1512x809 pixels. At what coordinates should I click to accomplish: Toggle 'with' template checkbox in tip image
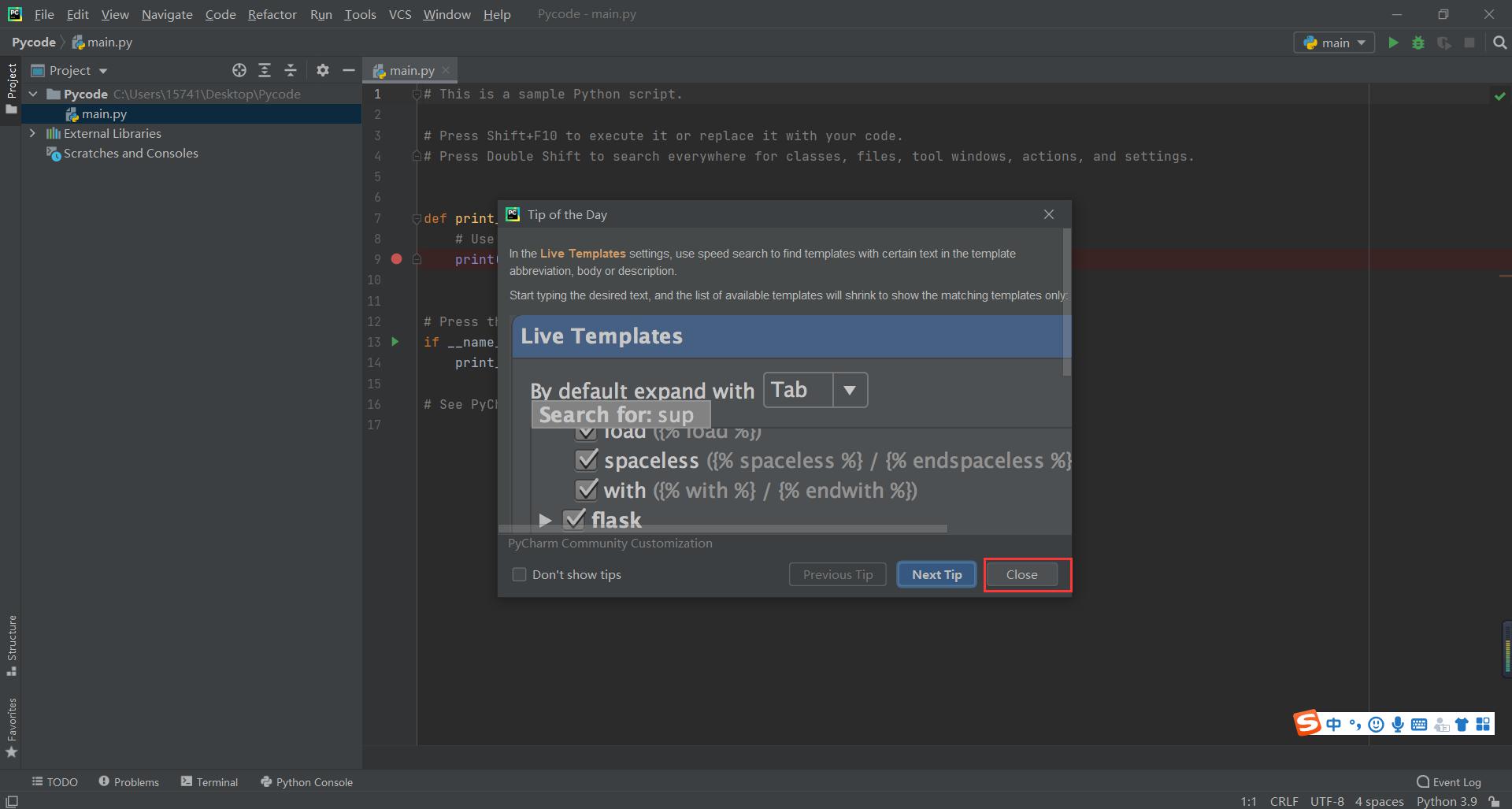(587, 490)
